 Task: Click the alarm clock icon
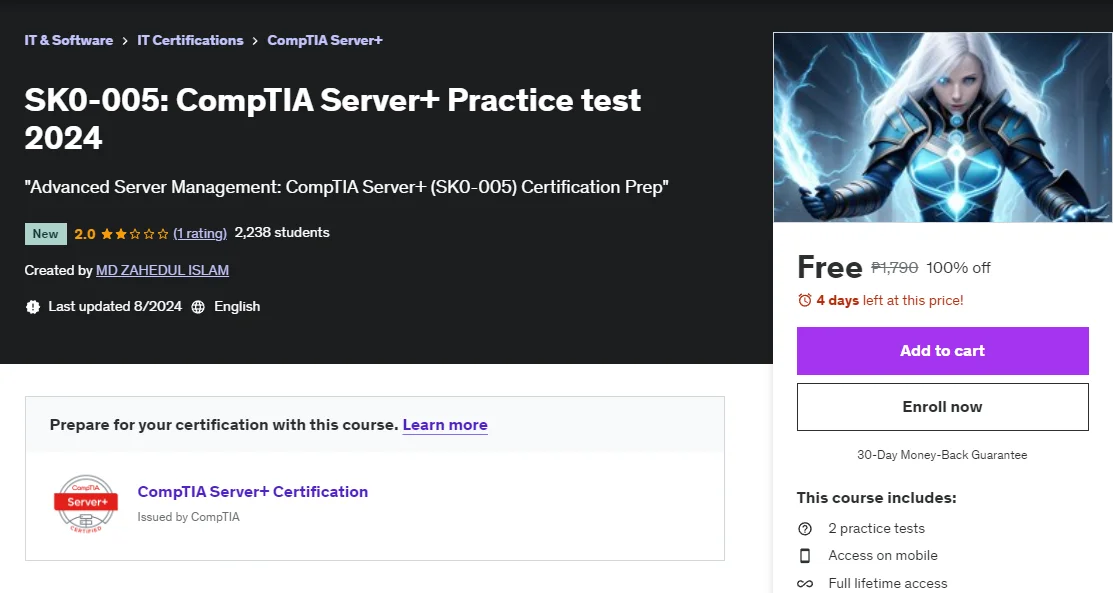click(x=804, y=300)
